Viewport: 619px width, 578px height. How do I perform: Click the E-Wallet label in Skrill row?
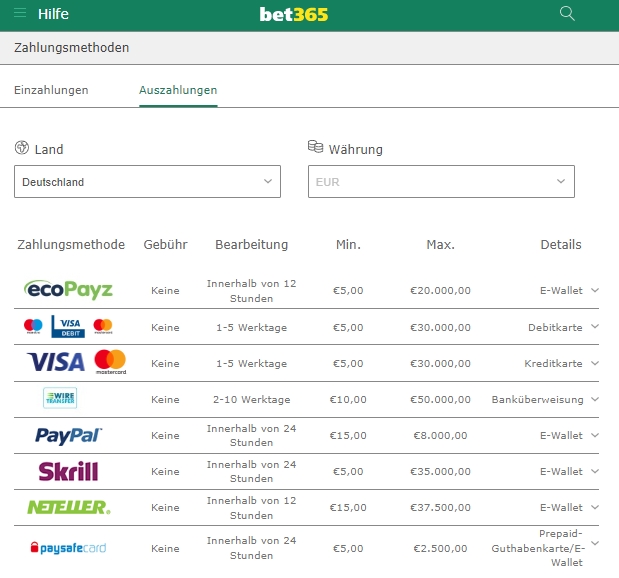coord(561,471)
